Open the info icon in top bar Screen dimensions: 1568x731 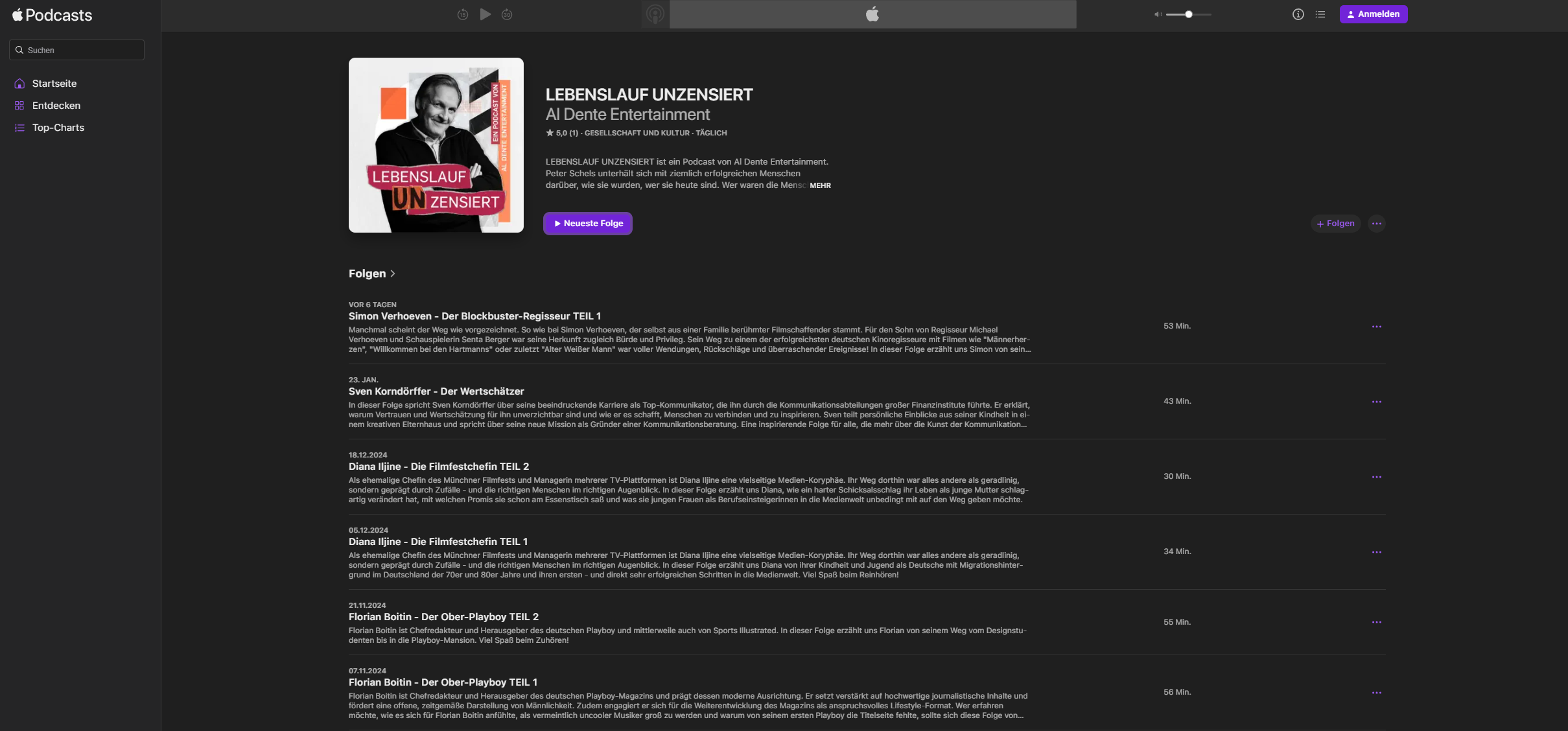(x=1298, y=14)
